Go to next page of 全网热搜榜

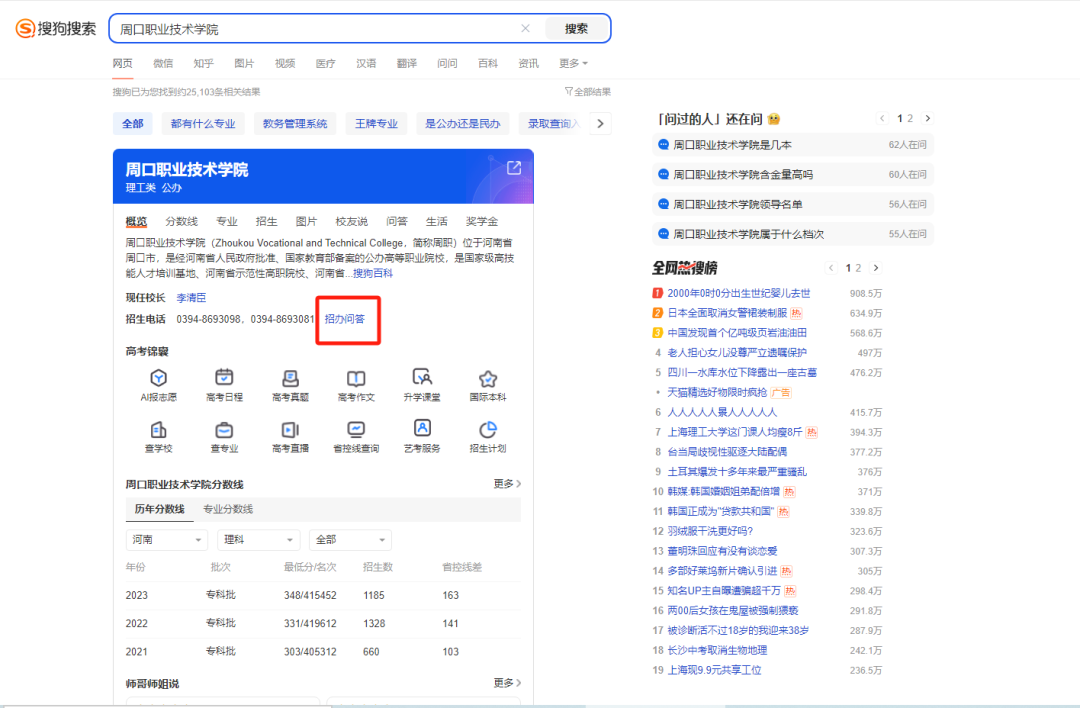point(876,268)
